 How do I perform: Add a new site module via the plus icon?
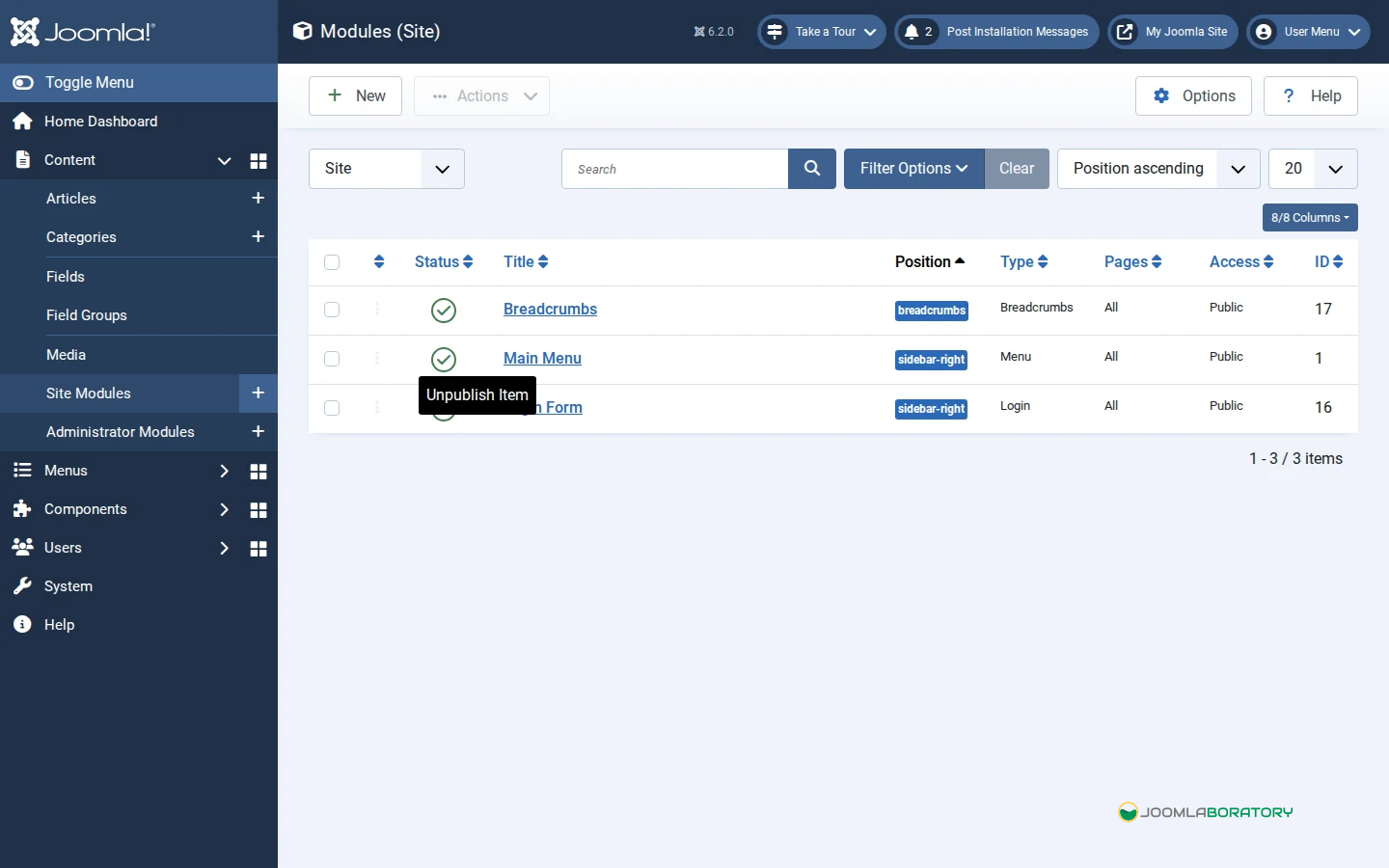pyautogui.click(x=258, y=393)
